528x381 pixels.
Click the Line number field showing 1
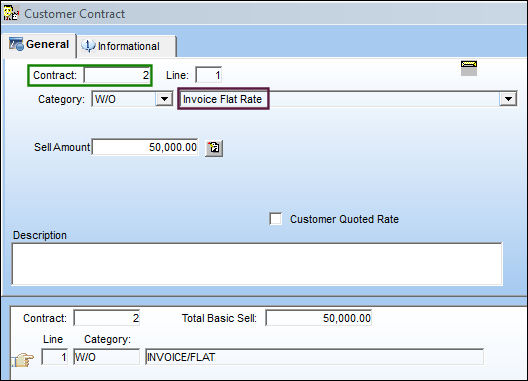(209, 75)
